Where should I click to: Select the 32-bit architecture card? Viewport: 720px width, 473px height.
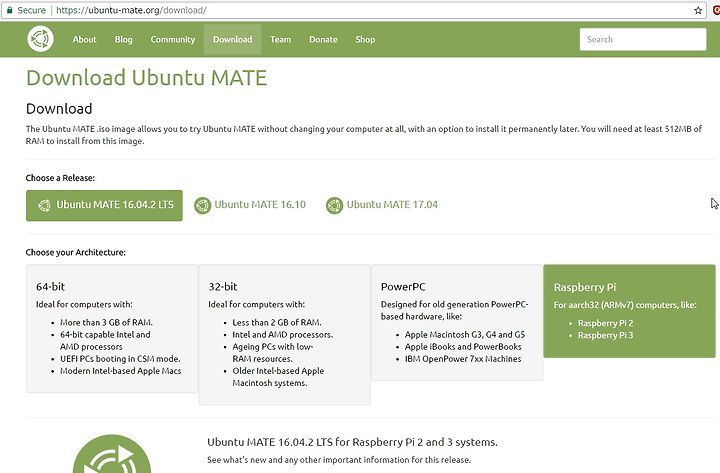click(x=284, y=335)
